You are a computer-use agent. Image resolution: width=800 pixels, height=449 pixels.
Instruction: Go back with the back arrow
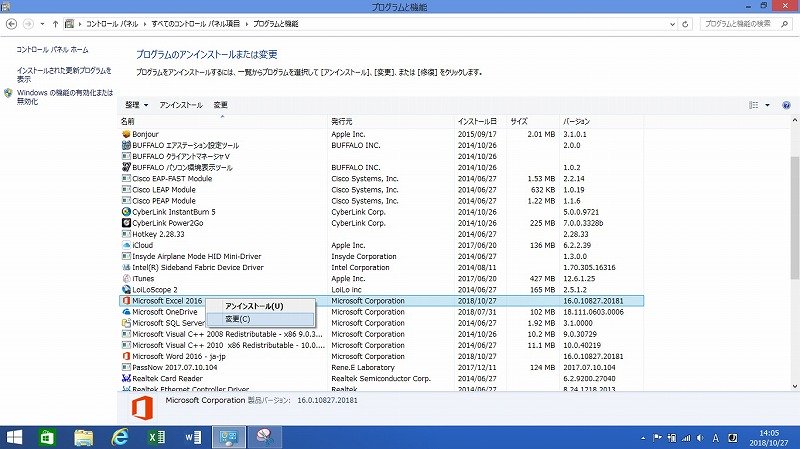(11, 24)
